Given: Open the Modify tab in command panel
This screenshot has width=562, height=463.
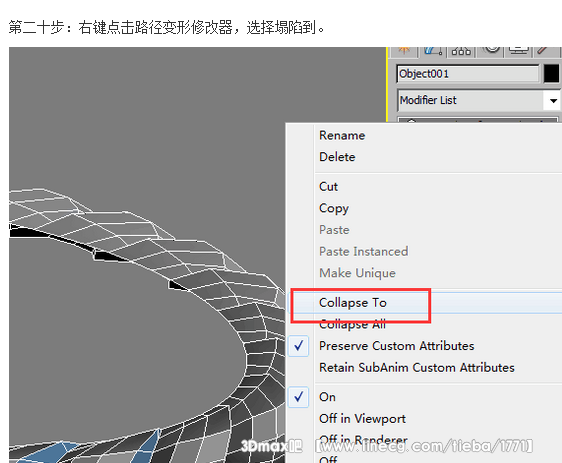Looking at the screenshot, I should click(433, 51).
